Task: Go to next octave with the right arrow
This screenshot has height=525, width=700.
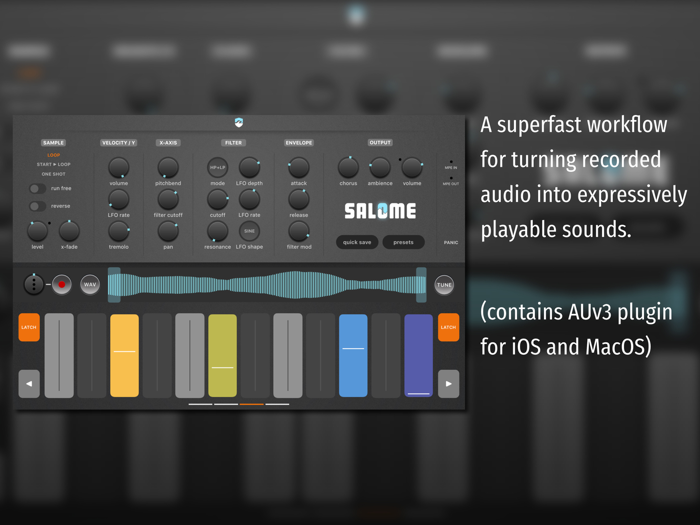Action: [449, 383]
